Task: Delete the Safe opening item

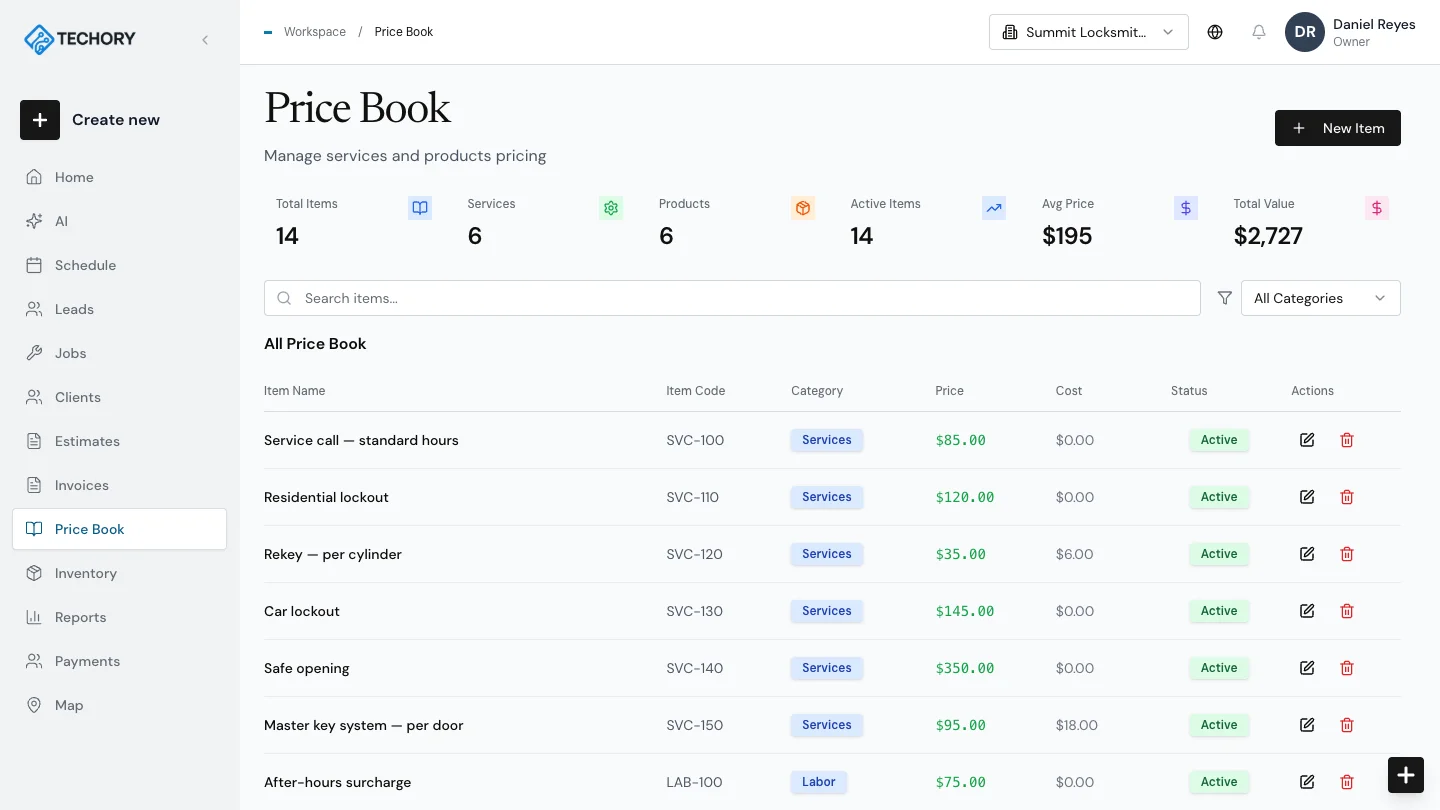Action: (1347, 668)
